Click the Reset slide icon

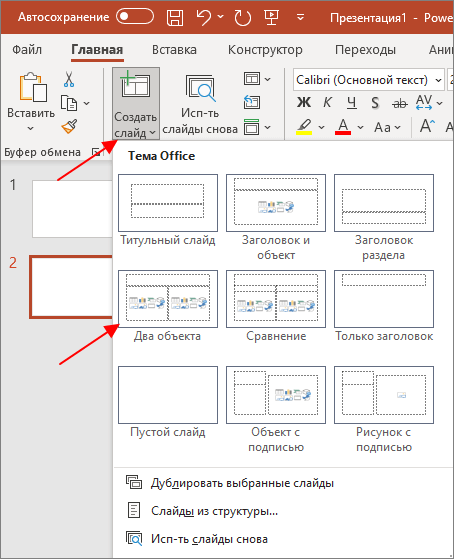tap(252, 103)
